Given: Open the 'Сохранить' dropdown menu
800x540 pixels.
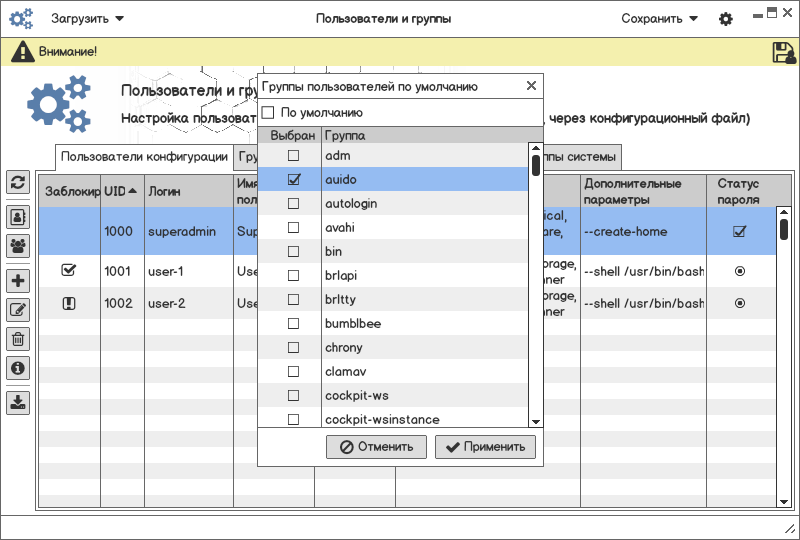Looking at the screenshot, I should [659, 19].
